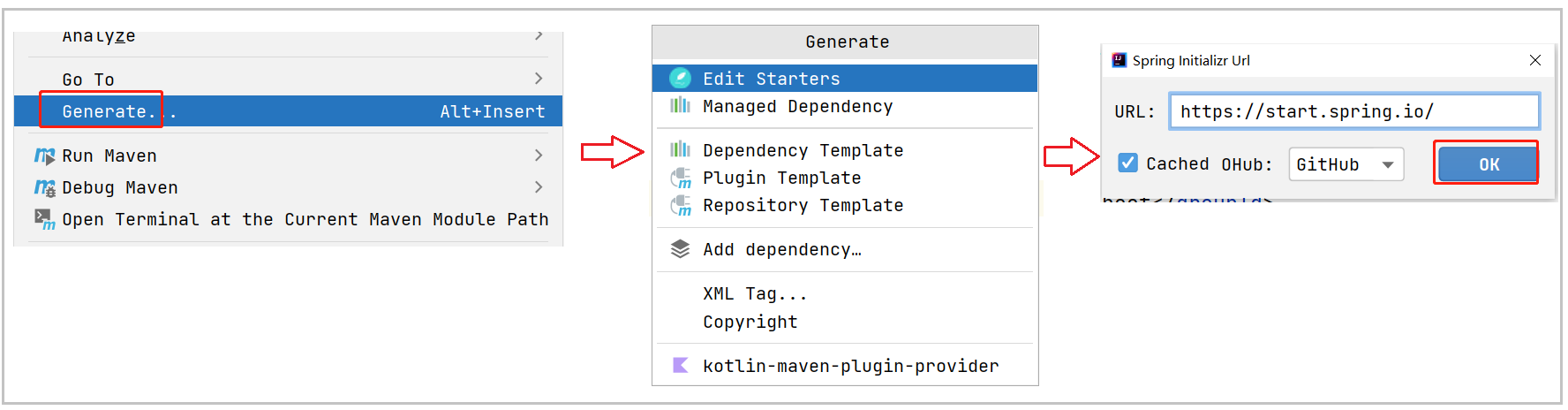Image resolution: width=1568 pixels, height=410 pixels.
Task: Click the Managed Dependency bars icon
Action: (680, 106)
